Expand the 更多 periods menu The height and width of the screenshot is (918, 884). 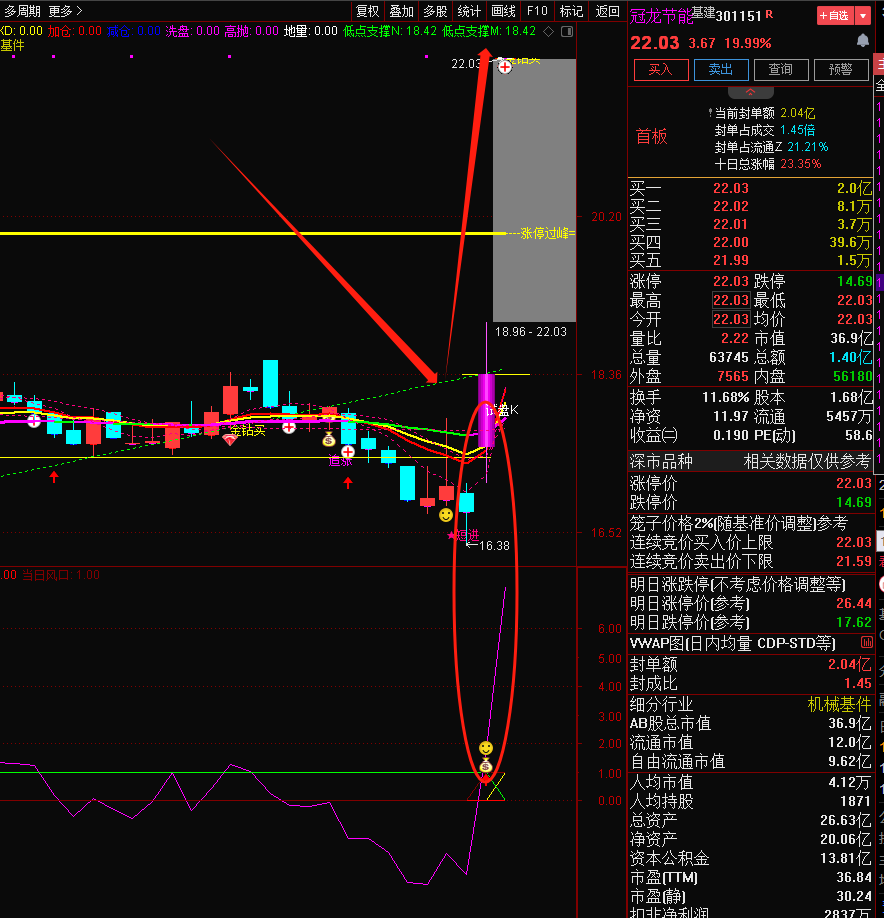[66, 11]
